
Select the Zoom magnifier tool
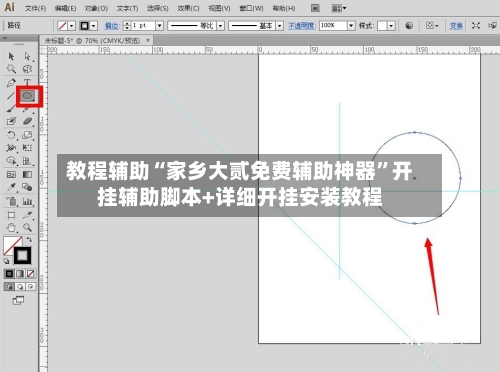[27, 228]
